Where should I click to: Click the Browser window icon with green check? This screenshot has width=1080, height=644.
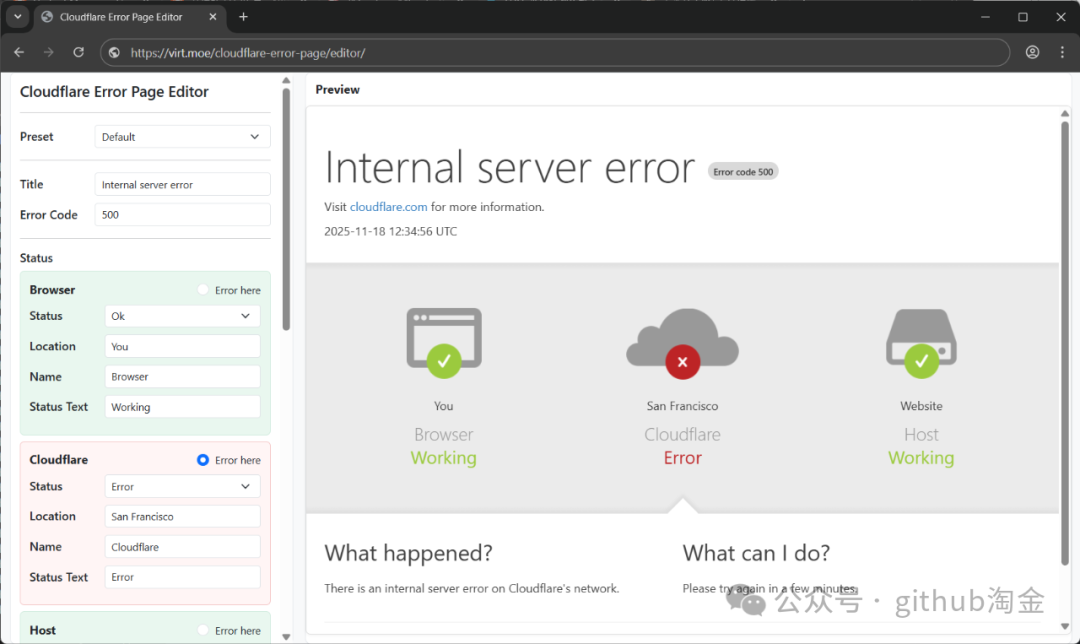pyautogui.click(x=443, y=341)
